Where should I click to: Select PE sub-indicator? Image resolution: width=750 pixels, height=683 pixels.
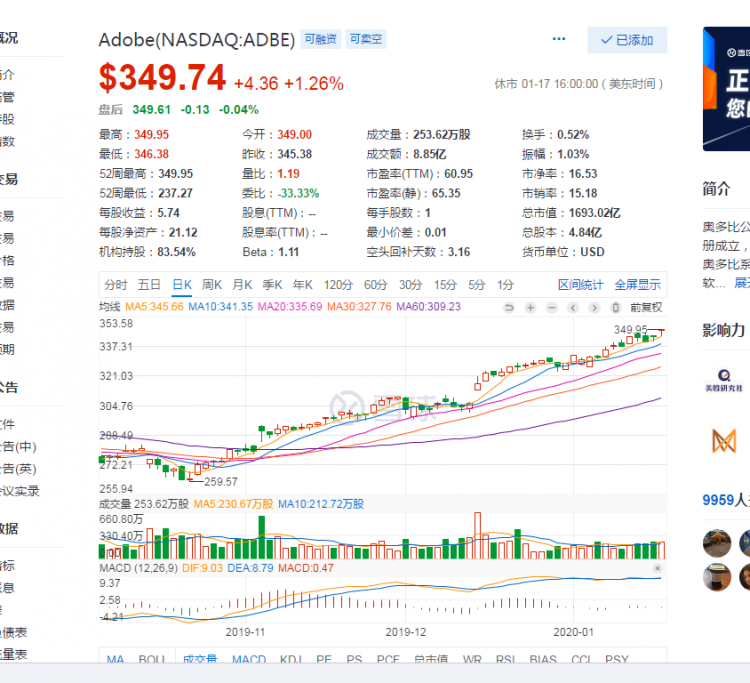coord(324,659)
